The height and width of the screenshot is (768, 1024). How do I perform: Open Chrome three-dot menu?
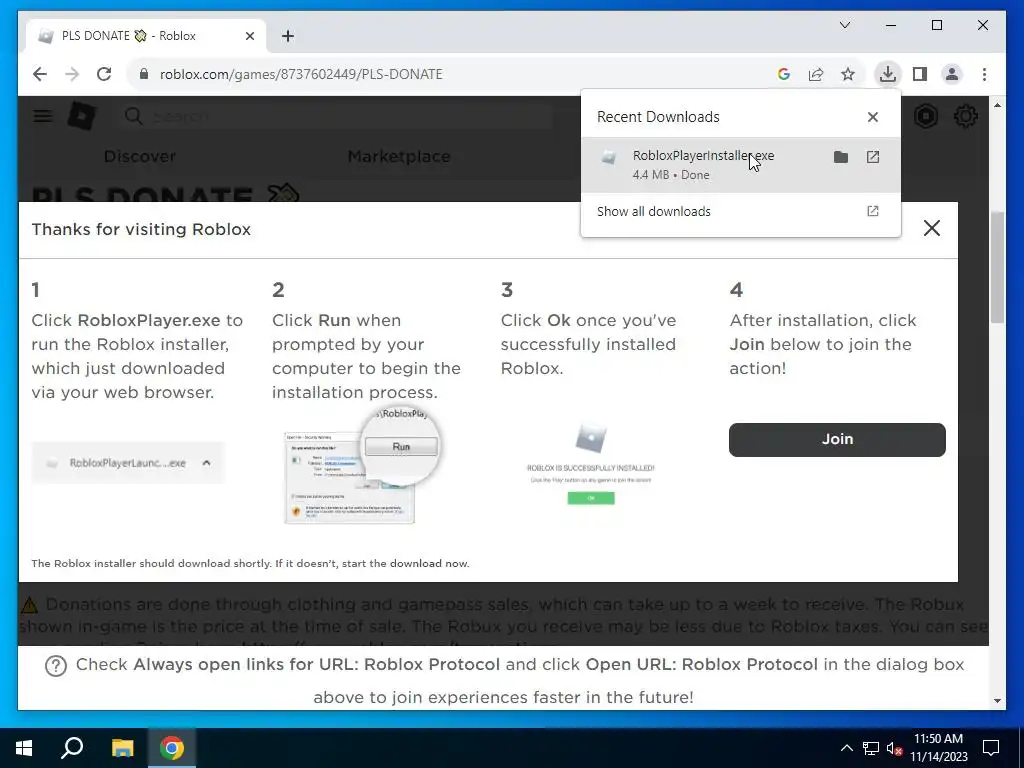tap(984, 74)
